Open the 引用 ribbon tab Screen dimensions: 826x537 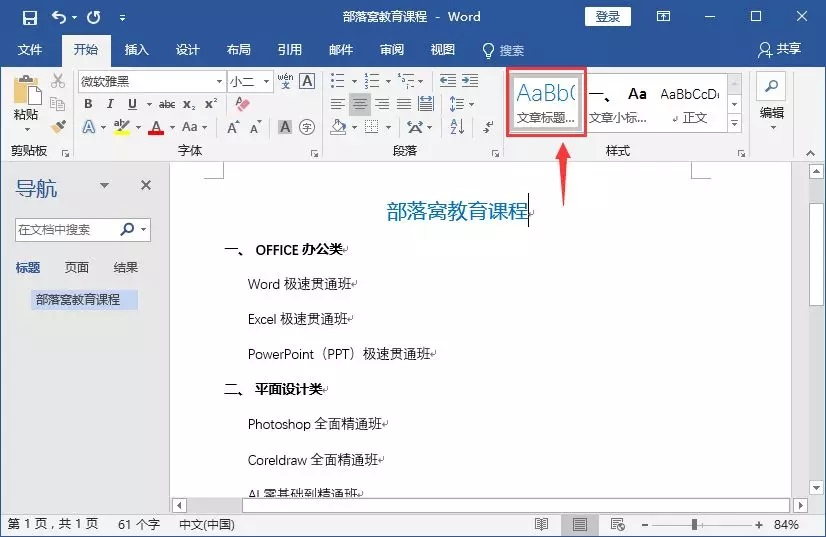point(290,50)
